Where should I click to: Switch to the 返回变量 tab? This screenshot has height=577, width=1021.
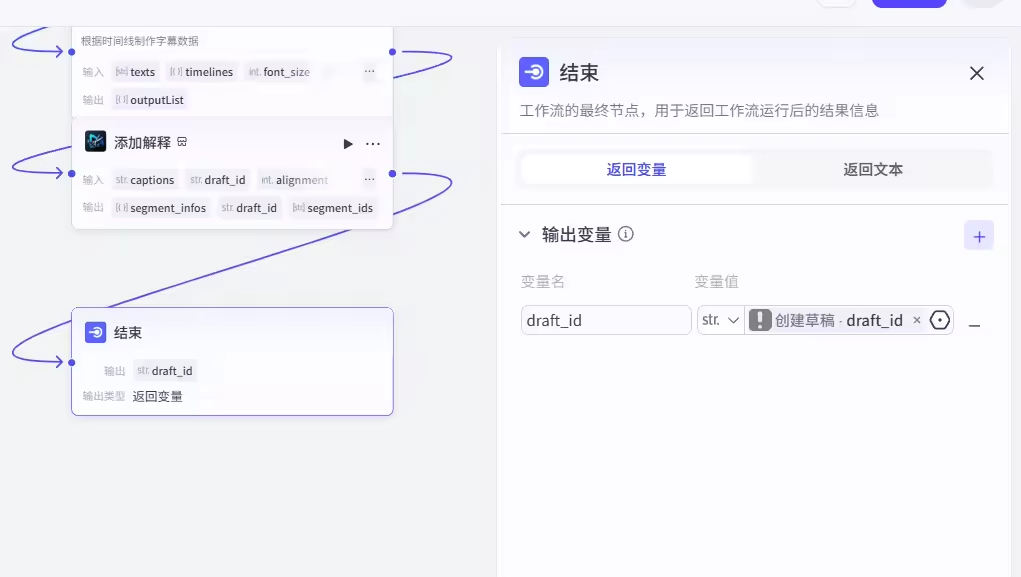636,169
